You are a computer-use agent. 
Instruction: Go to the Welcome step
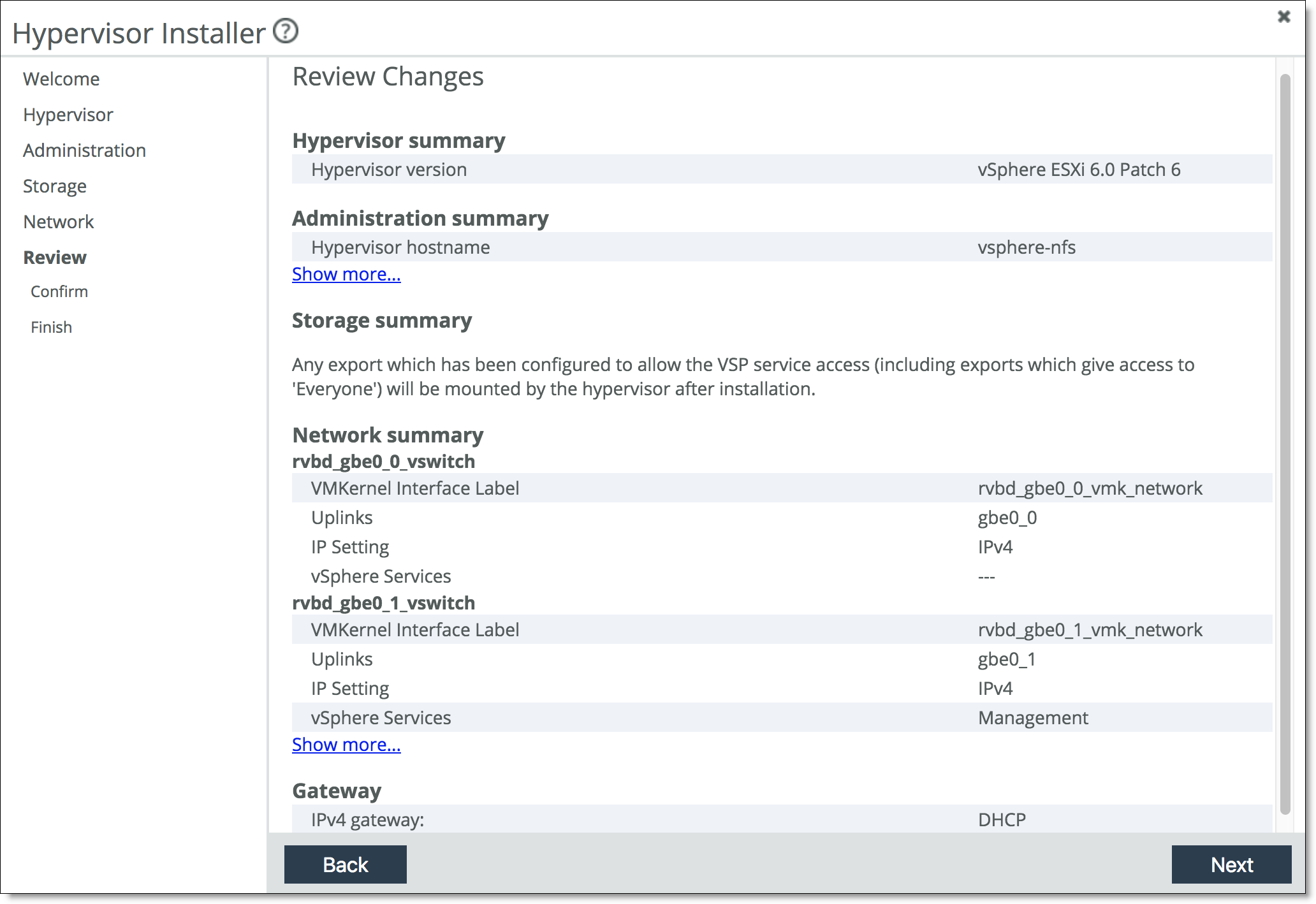click(61, 78)
